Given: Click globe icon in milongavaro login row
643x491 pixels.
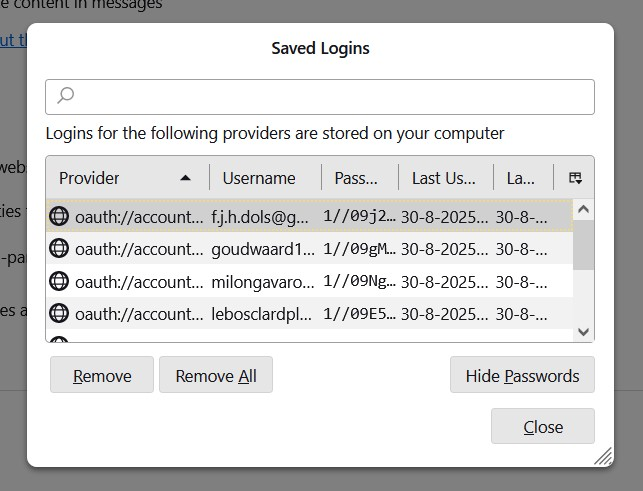Looking at the screenshot, I should point(59,281).
